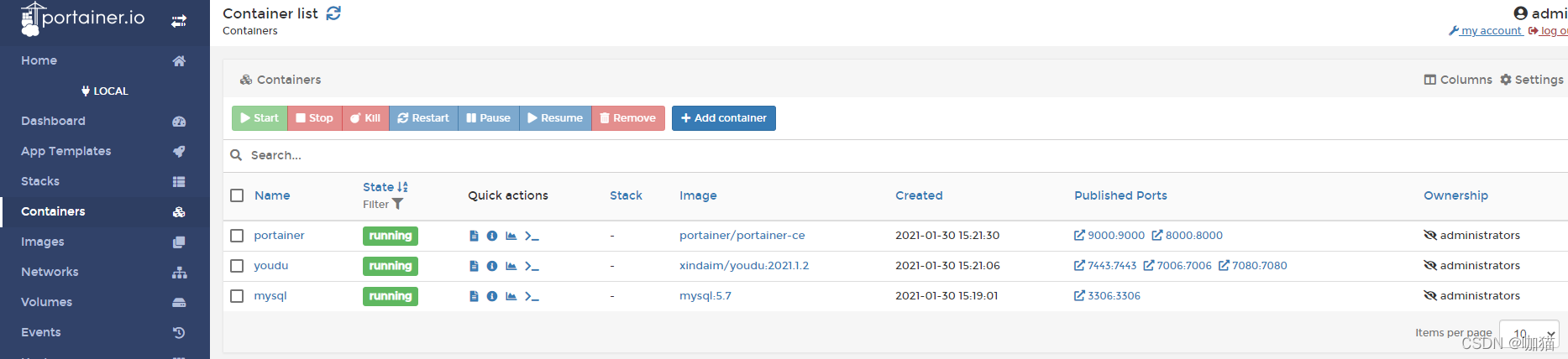Open the mysql container name link
The height and width of the screenshot is (359, 1568).
(x=270, y=296)
